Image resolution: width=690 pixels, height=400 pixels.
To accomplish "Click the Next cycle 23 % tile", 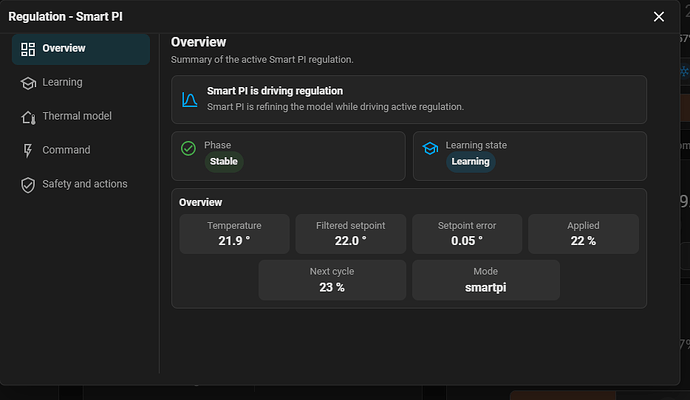I will click(332, 280).
